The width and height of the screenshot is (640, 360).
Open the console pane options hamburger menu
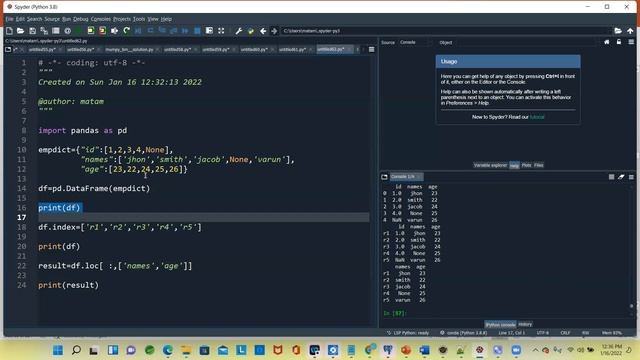pos(631,177)
